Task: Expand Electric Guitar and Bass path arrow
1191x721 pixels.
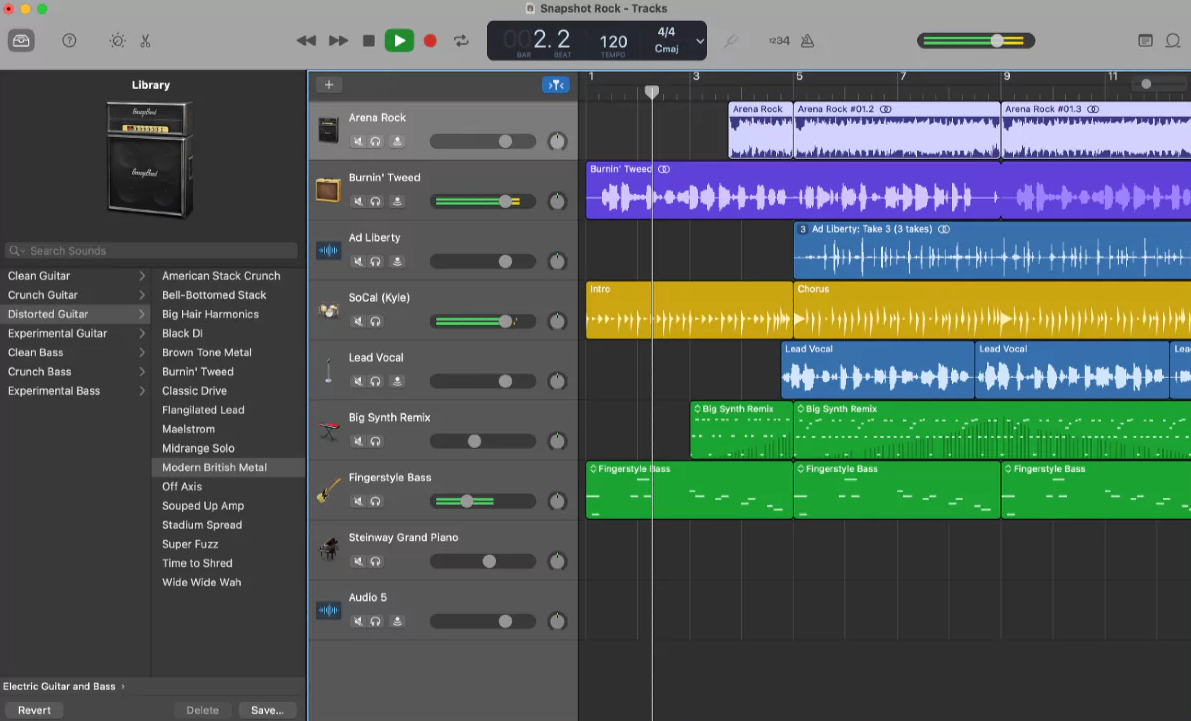Action: 123,686
